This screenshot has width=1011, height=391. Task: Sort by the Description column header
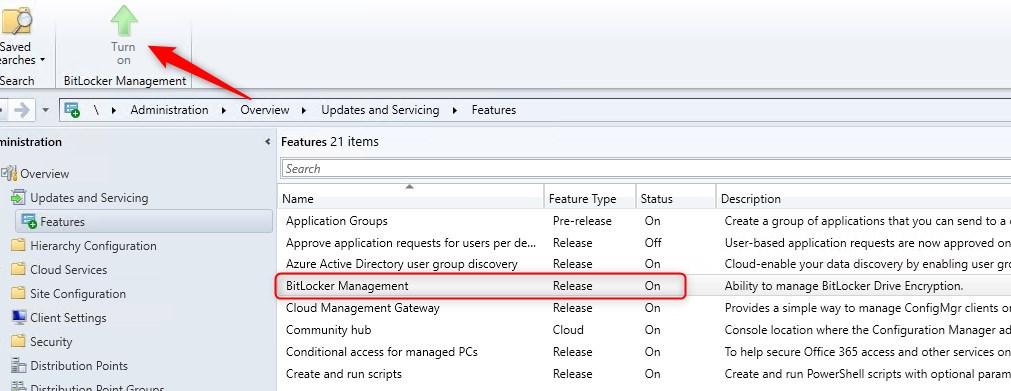coord(863,198)
